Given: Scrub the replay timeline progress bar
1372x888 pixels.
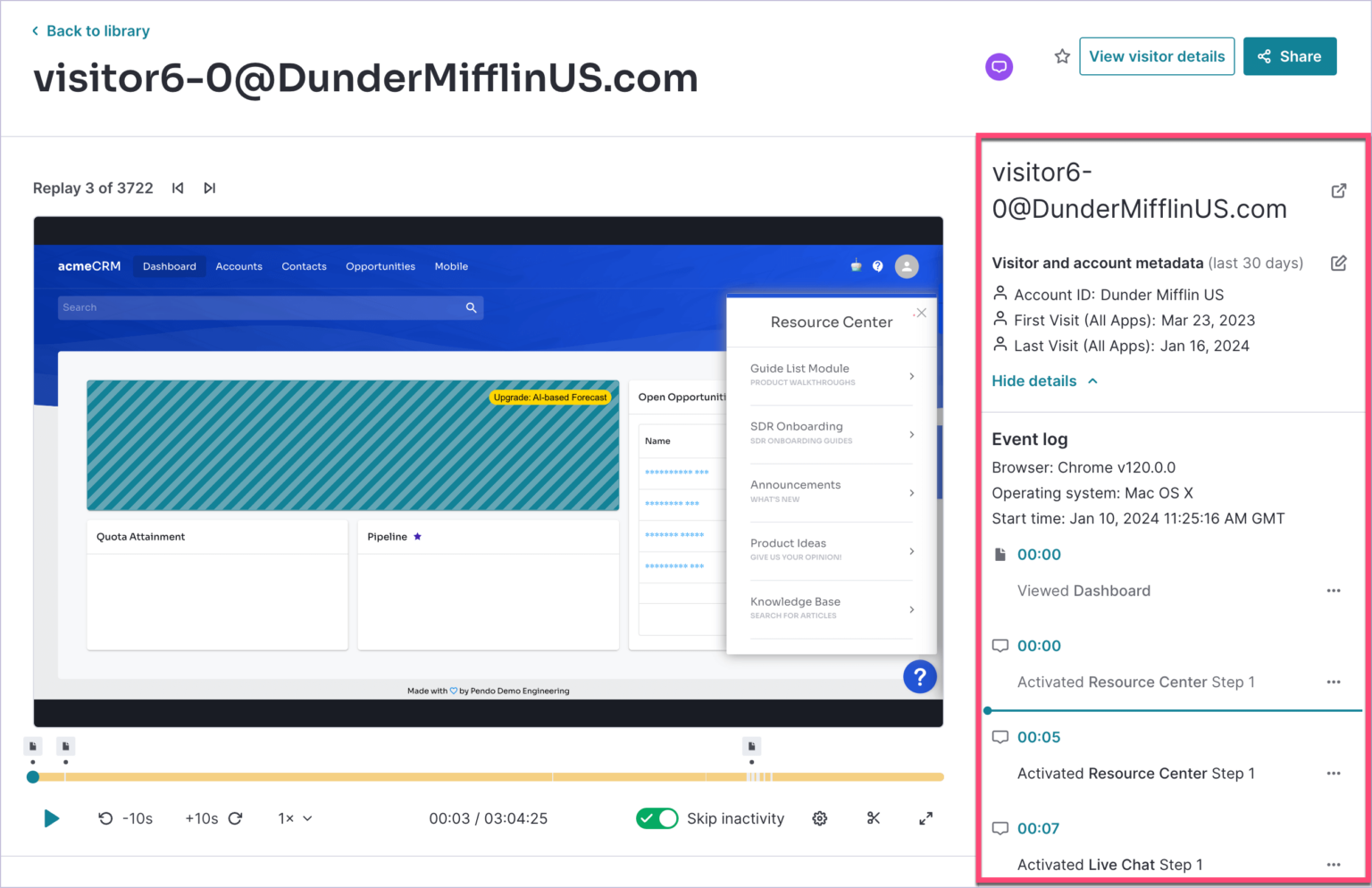Looking at the screenshot, I should [x=487, y=776].
